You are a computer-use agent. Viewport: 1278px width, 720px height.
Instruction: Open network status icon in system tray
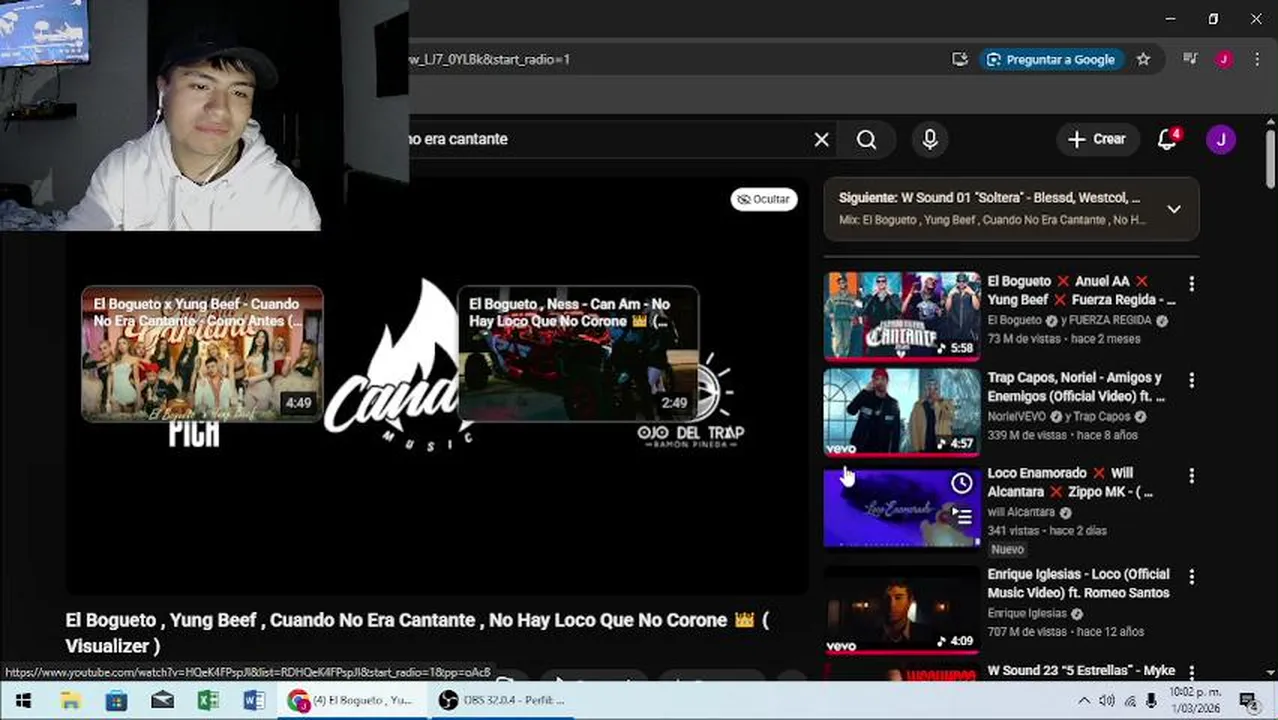(x=1130, y=701)
